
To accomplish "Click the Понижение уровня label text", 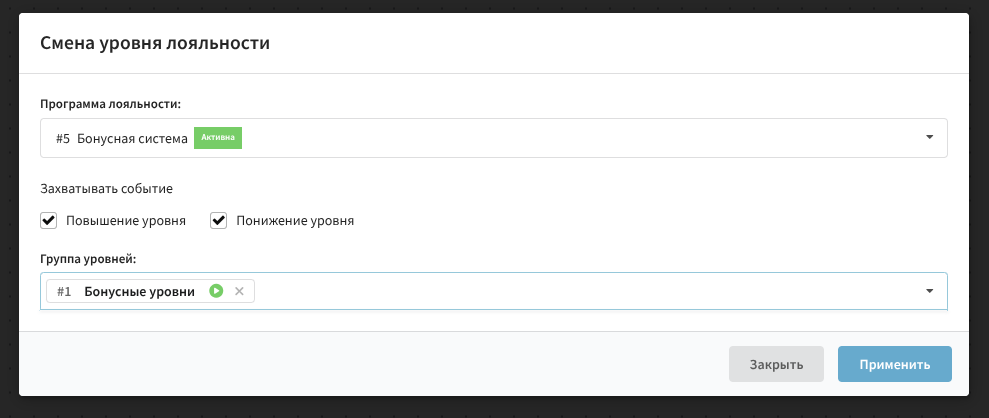I will coord(295,220).
